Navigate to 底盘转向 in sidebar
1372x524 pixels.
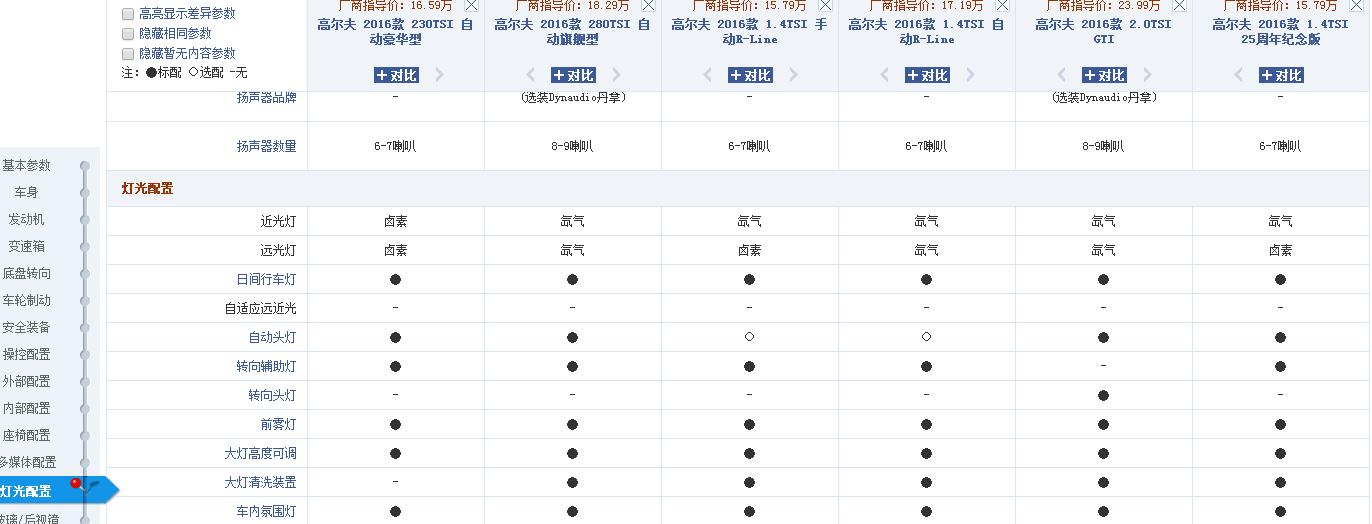click(x=26, y=273)
